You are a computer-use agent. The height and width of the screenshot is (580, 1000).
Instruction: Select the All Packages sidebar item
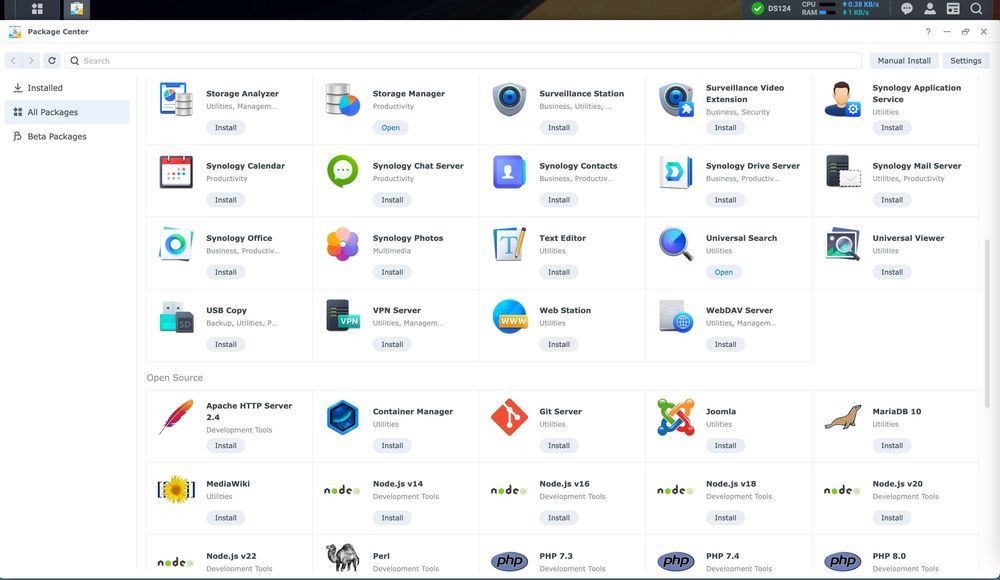click(67, 112)
